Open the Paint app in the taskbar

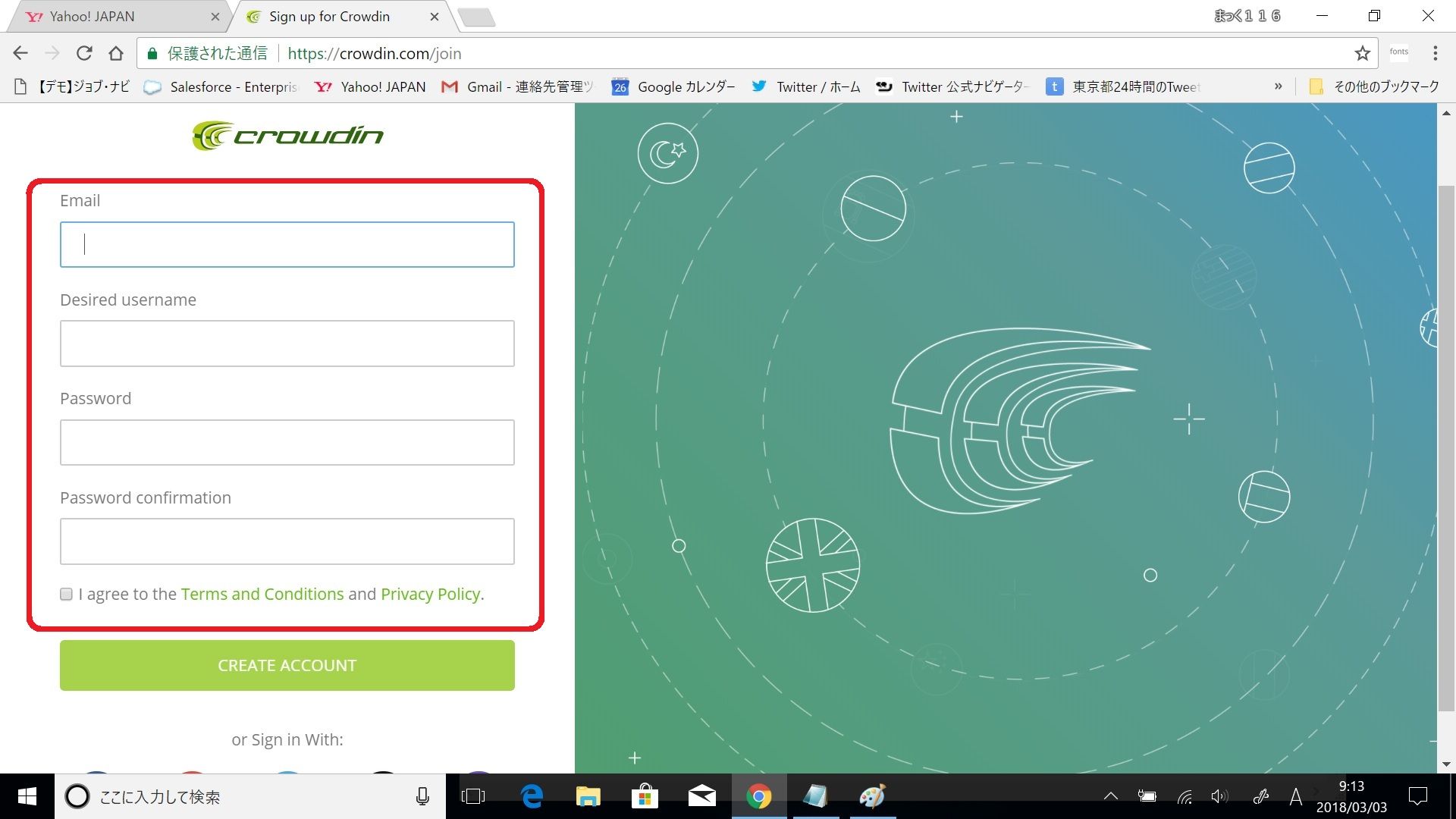[873, 796]
